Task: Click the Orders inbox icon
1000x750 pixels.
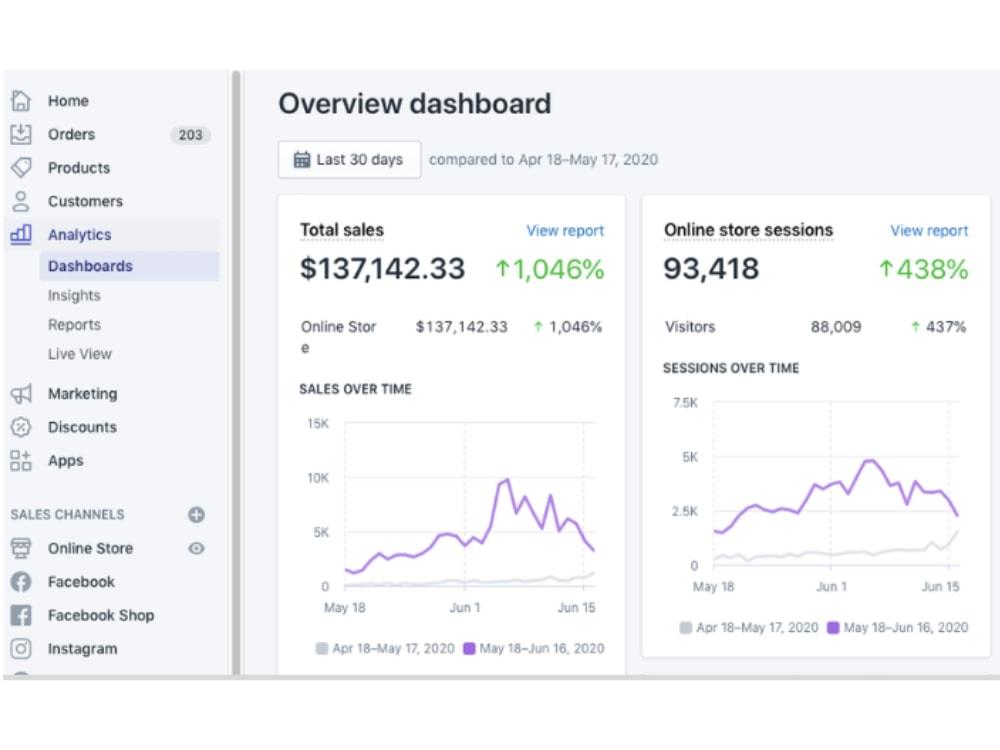Action: (20, 134)
